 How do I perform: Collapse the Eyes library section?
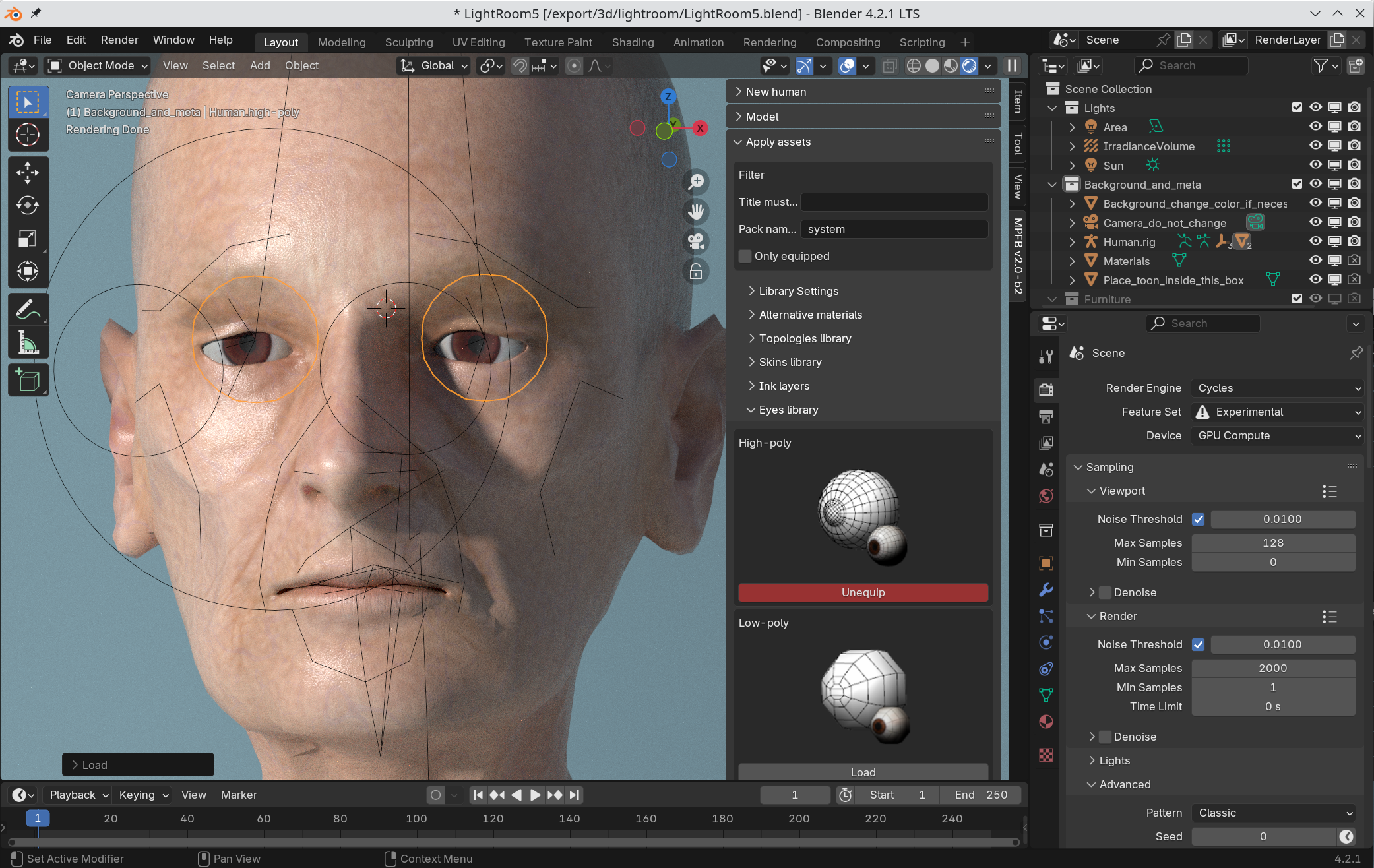coord(788,410)
